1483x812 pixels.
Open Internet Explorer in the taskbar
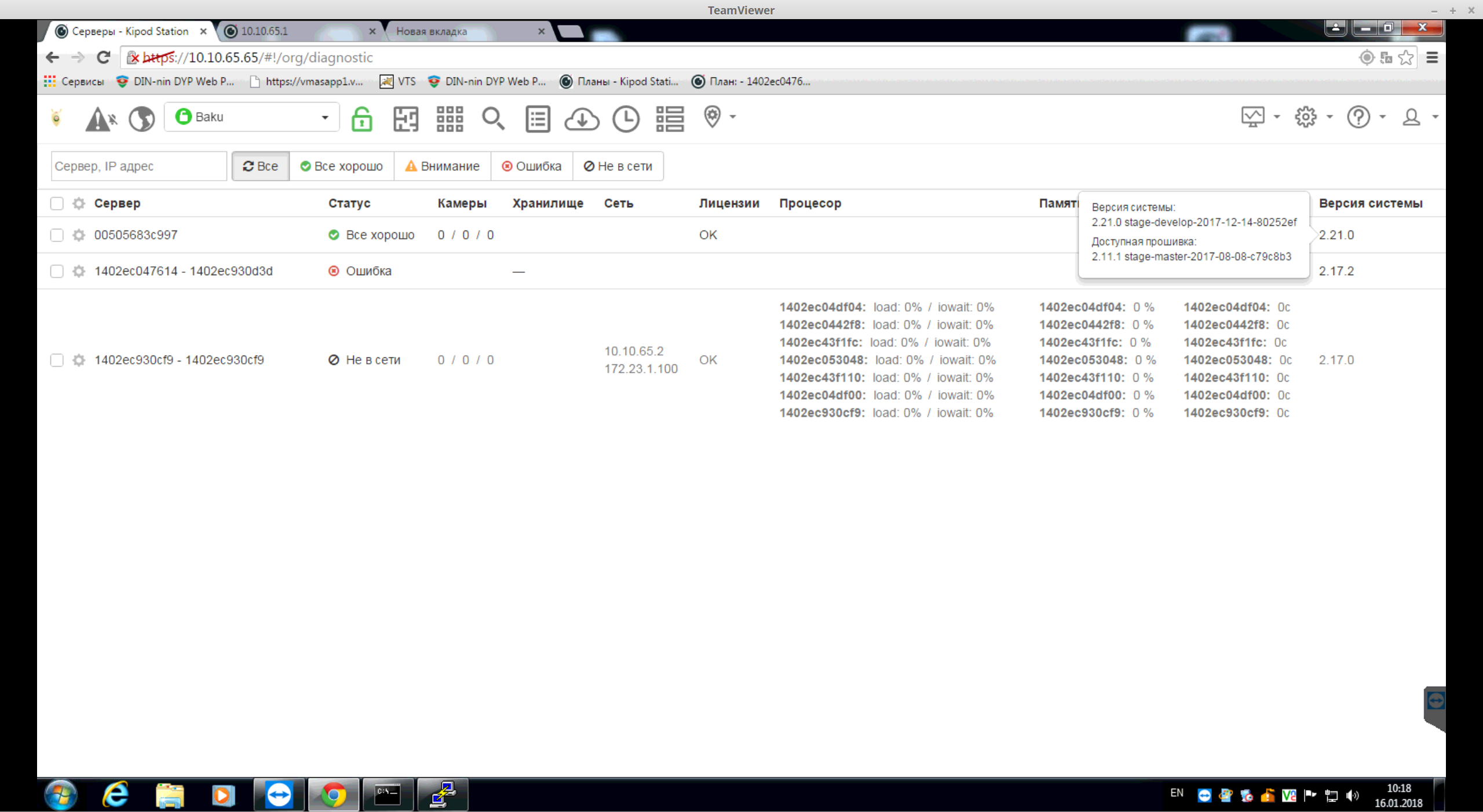click(x=115, y=795)
